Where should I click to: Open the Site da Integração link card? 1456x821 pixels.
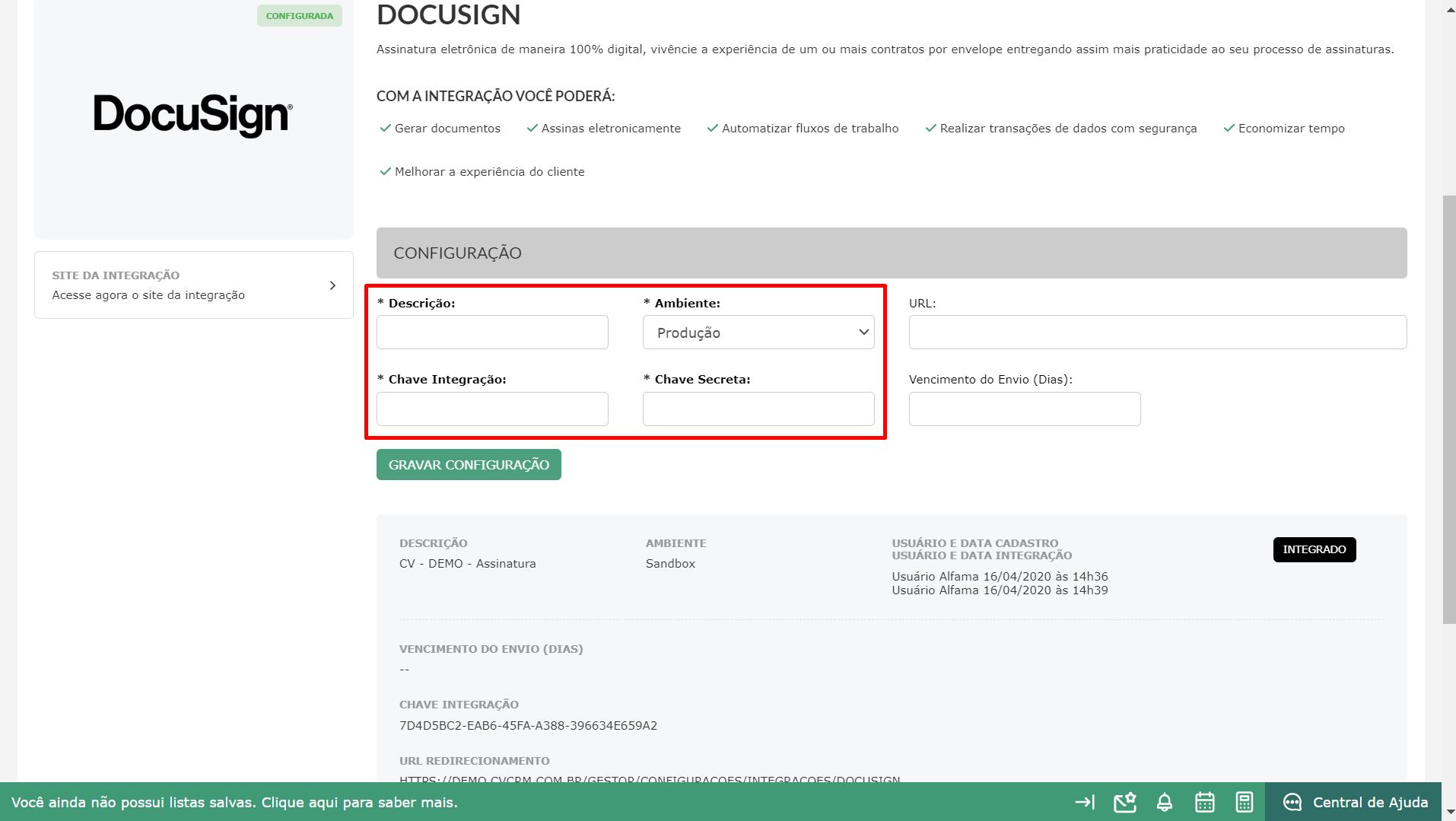coord(194,285)
